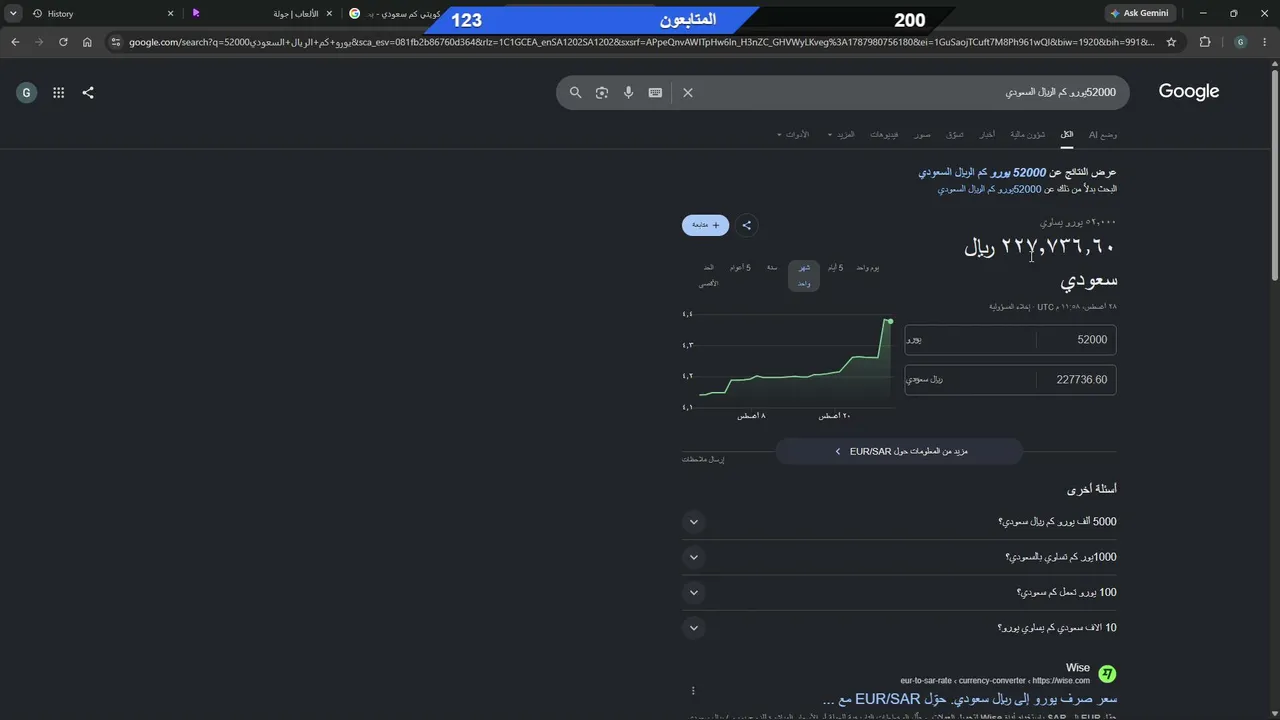Open the الأدوات dropdown
This screenshot has width=1280, height=720.
[793, 134]
